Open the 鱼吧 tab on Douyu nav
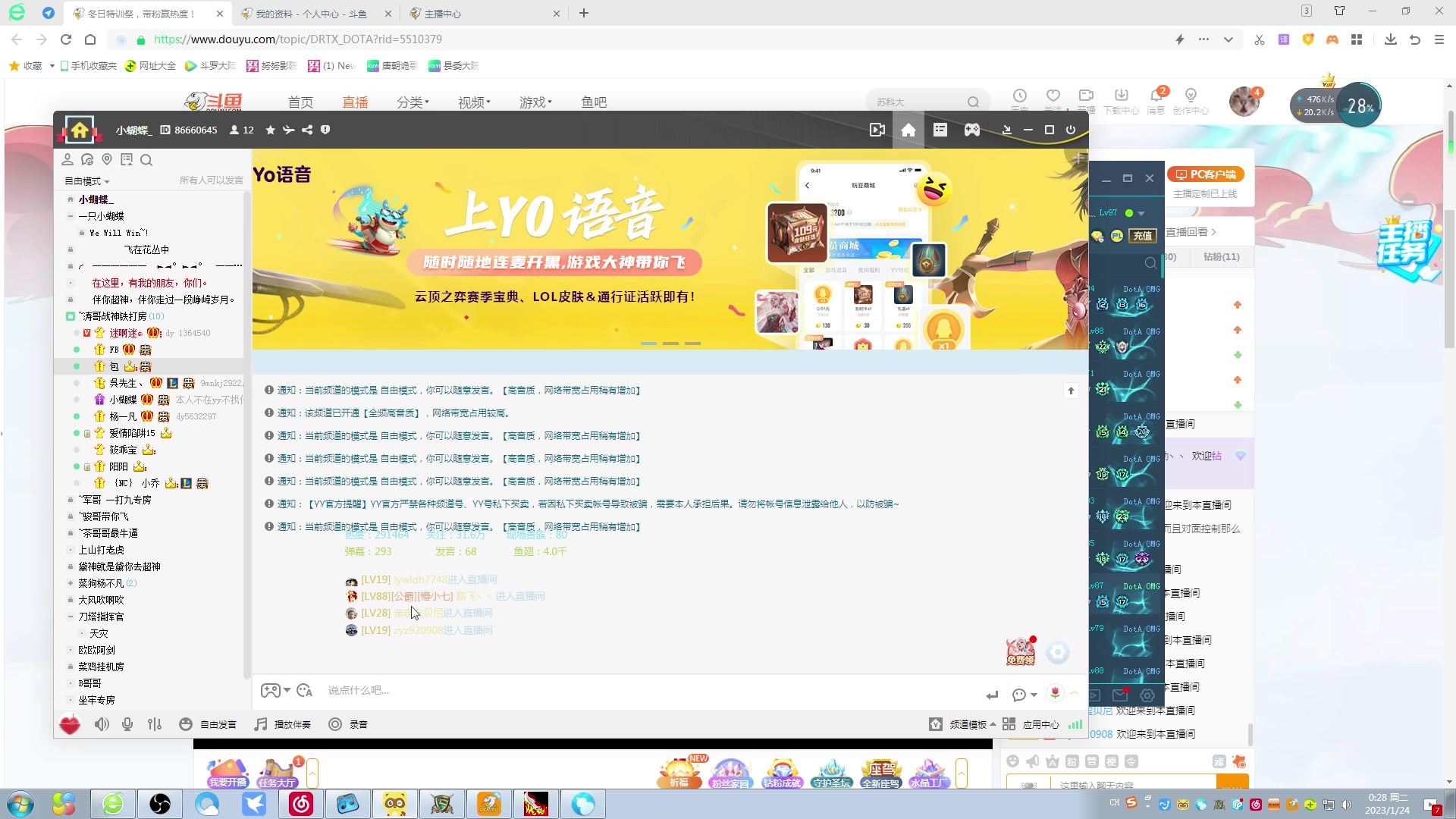Image resolution: width=1456 pixels, height=819 pixels. tap(594, 102)
